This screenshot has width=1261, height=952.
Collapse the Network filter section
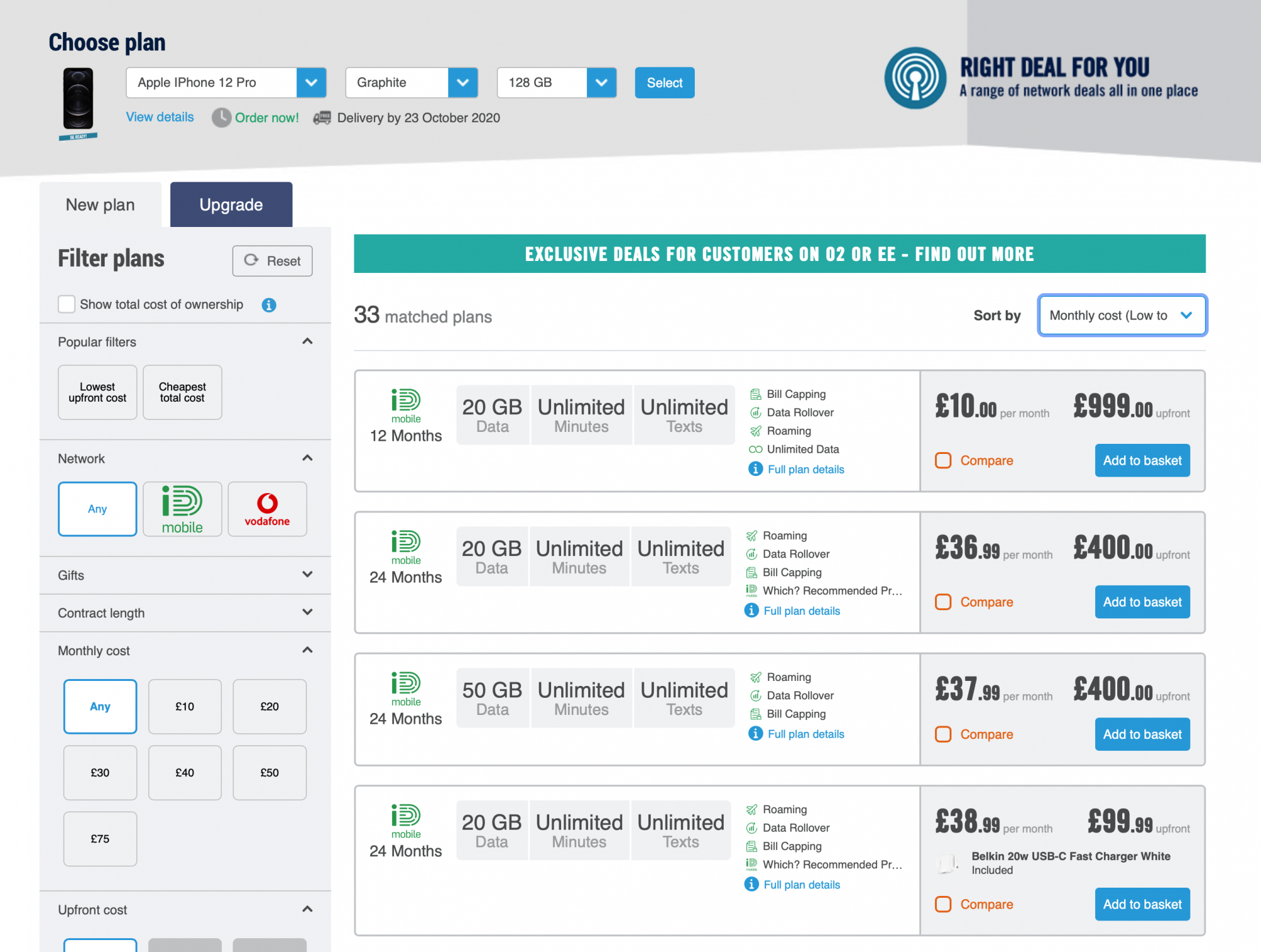[307, 458]
